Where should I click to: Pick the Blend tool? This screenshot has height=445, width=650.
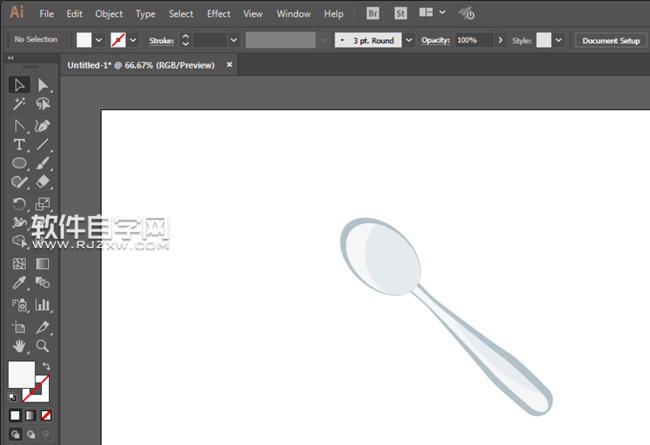click(x=43, y=283)
